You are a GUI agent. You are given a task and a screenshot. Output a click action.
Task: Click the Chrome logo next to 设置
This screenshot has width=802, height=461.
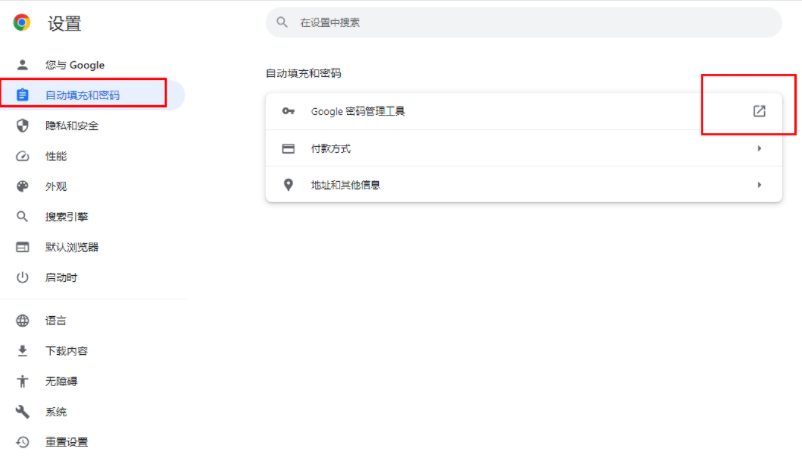(21, 23)
